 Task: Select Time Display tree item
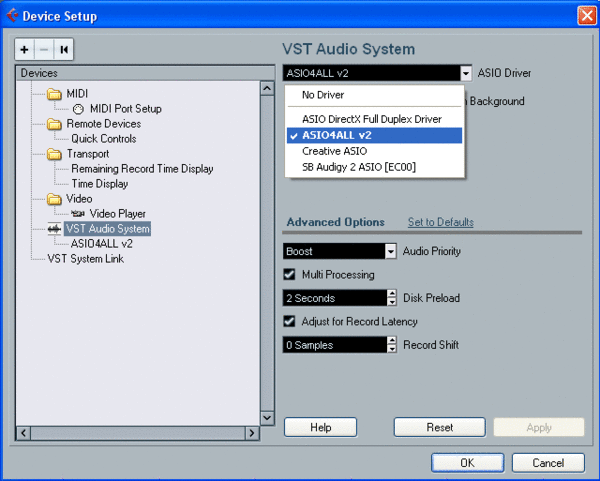click(x=99, y=184)
